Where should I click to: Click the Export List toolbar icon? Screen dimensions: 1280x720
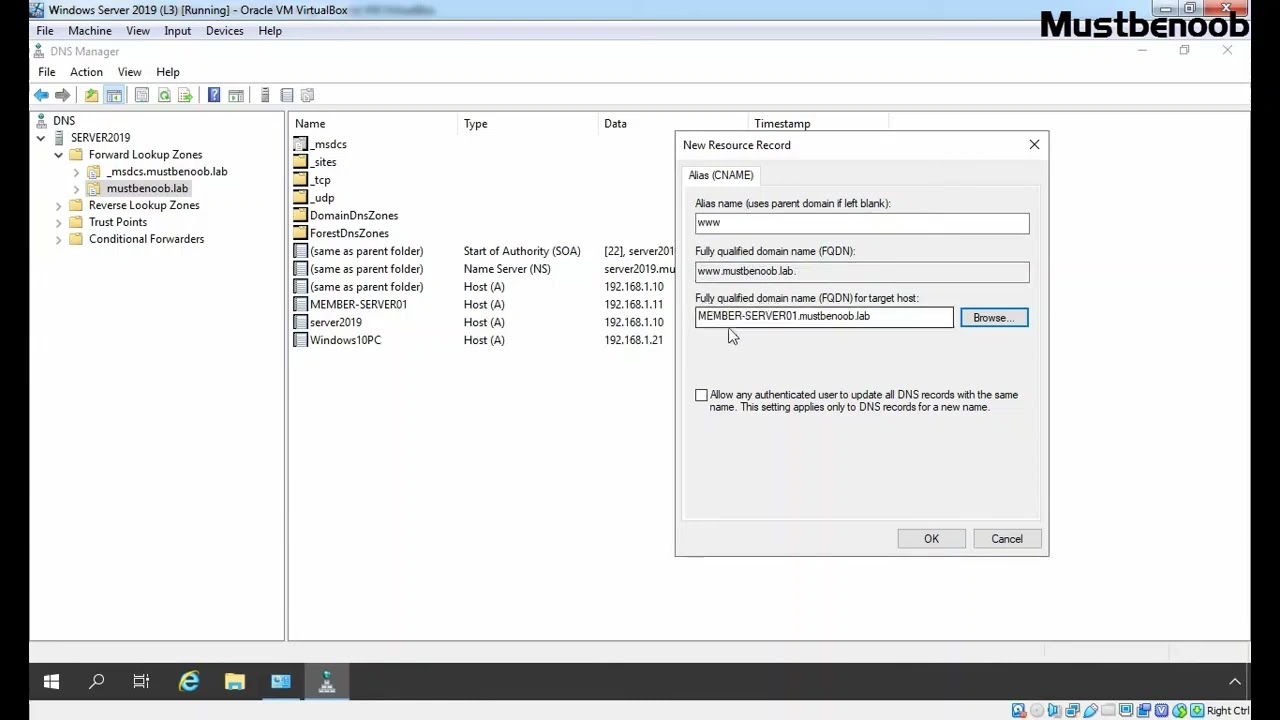click(185, 95)
